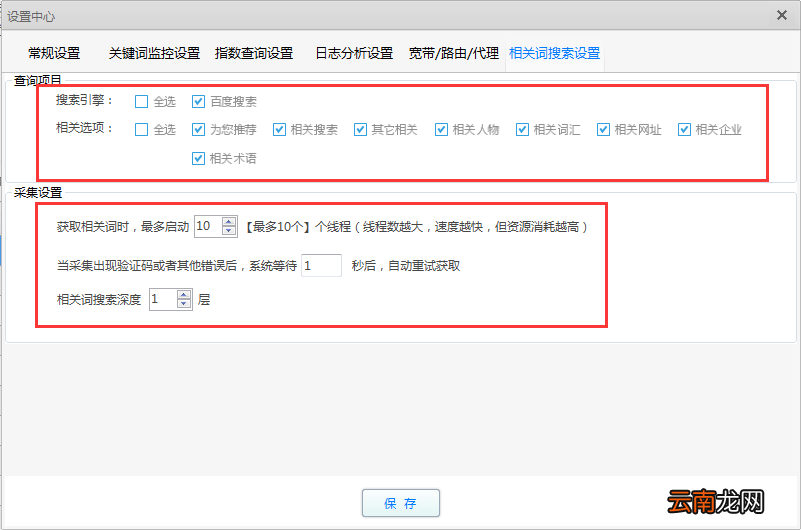Select the 宽带/路由/代理 tab
Image resolution: width=801 pixels, height=530 pixels.
point(454,53)
